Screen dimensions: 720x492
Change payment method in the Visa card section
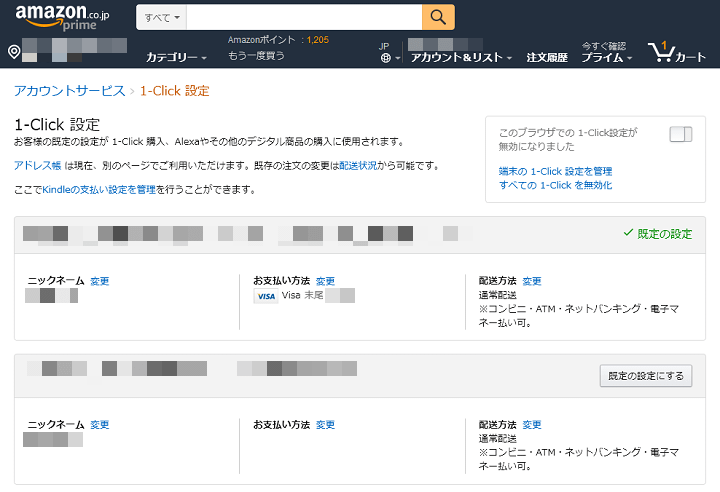click(x=325, y=281)
